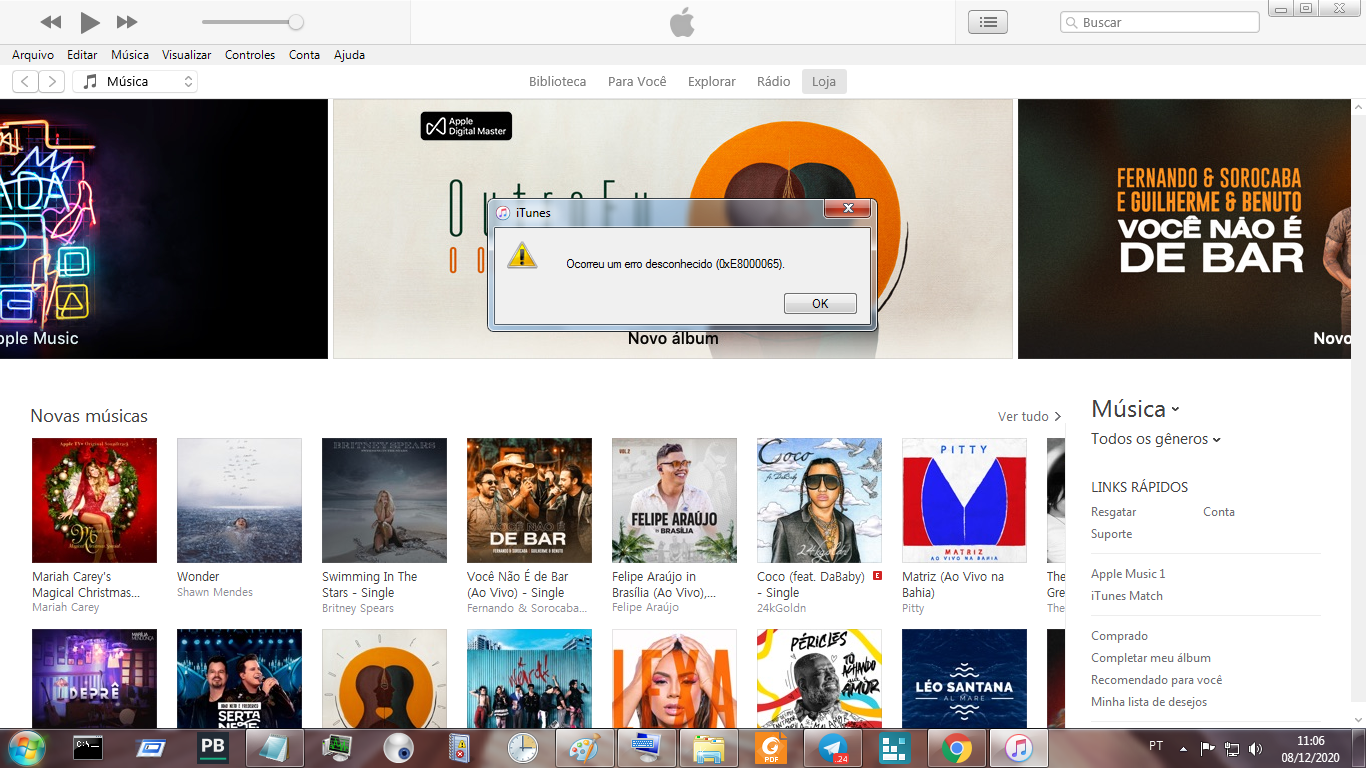Open the Léo Santana Al Mare cover

[964, 678]
